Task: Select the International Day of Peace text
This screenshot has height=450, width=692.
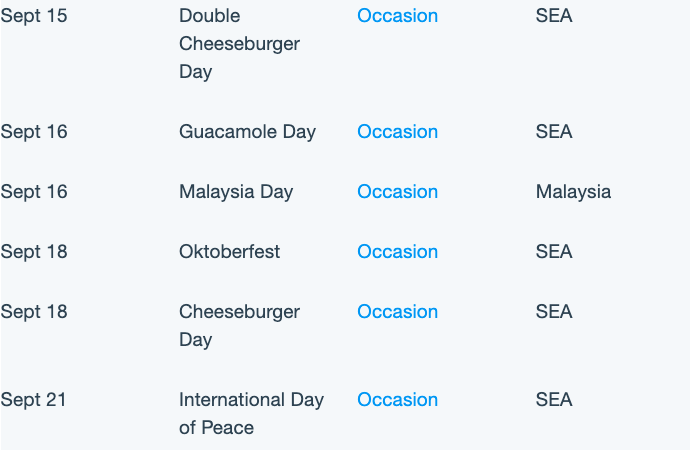Action: pos(251,413)
